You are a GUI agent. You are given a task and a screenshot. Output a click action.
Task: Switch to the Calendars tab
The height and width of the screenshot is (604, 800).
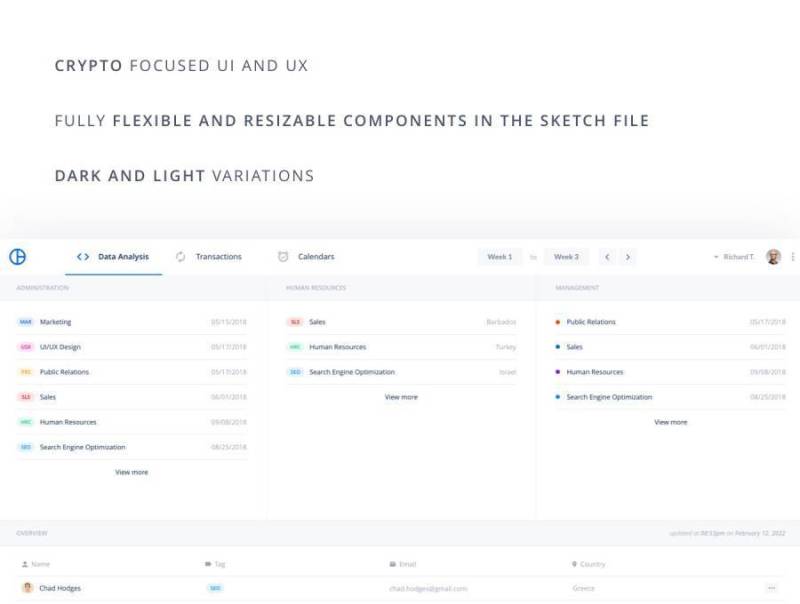click(316, 257)
